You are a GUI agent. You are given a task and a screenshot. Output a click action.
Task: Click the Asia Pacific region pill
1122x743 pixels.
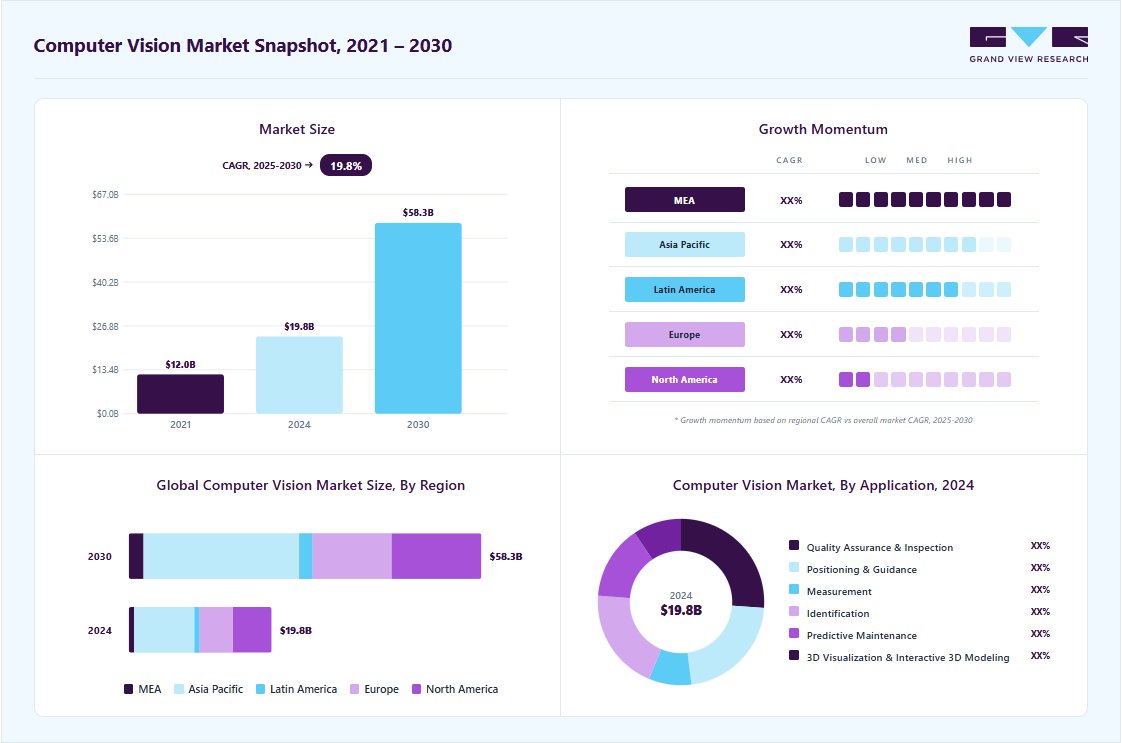coord(685,244)
